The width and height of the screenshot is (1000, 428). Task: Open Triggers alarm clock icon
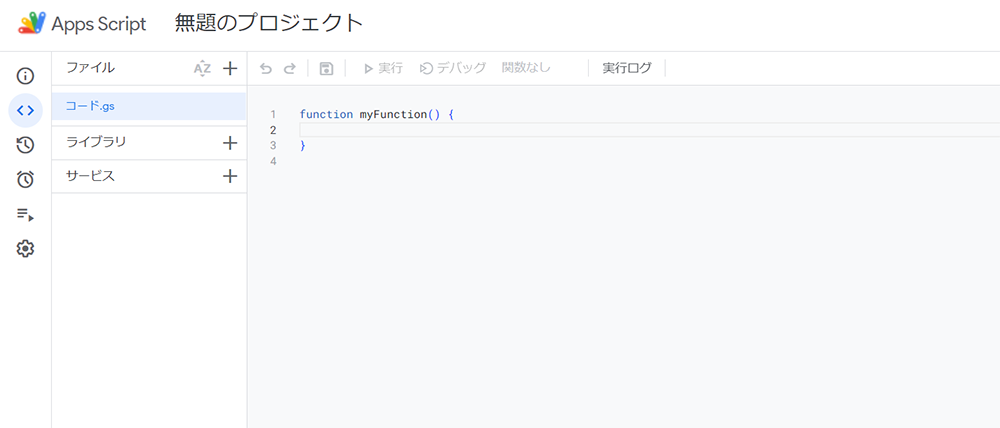point(25,180)
